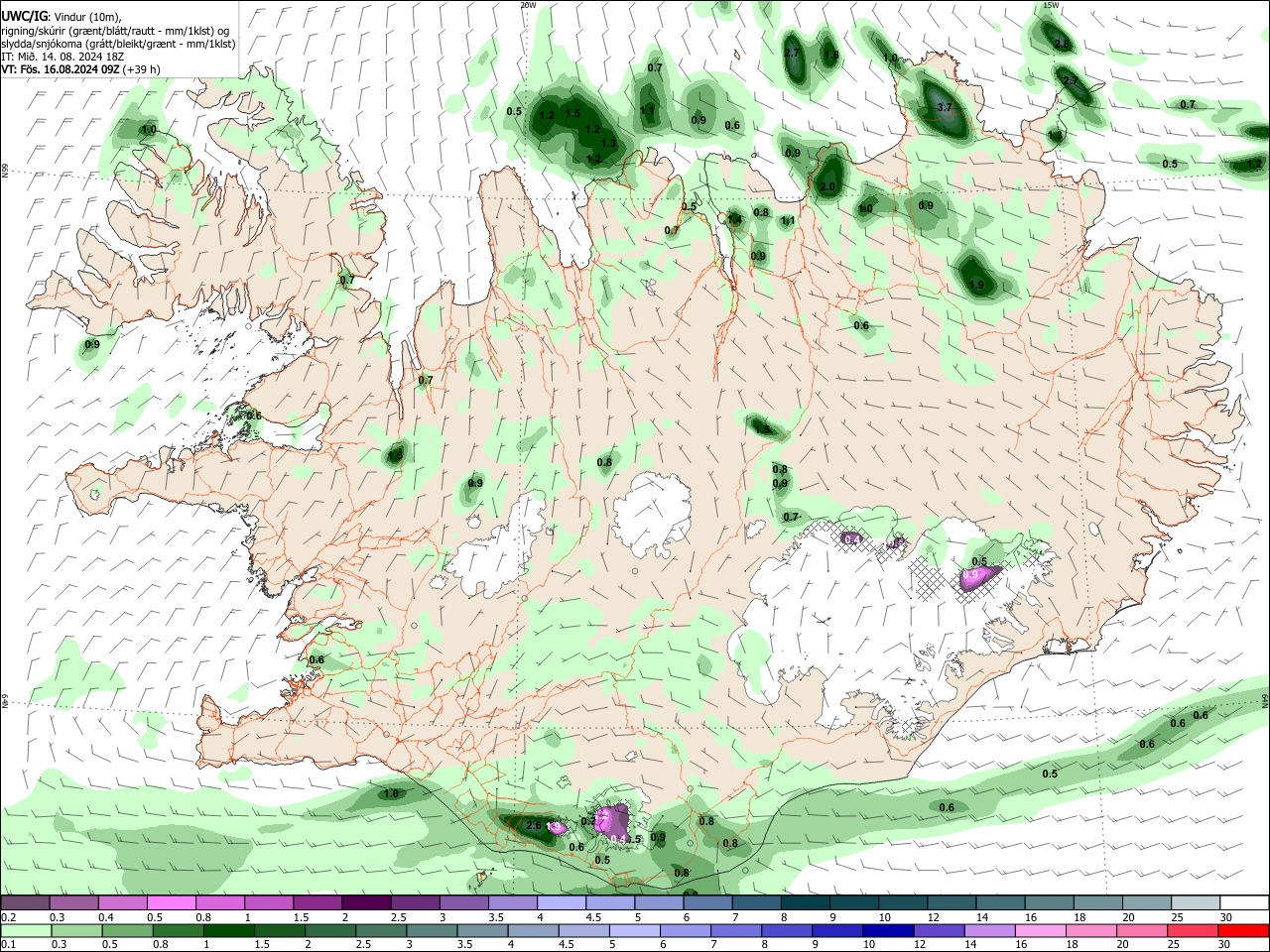Click the dark teal 8 mm snow swatch

(805, 903)
